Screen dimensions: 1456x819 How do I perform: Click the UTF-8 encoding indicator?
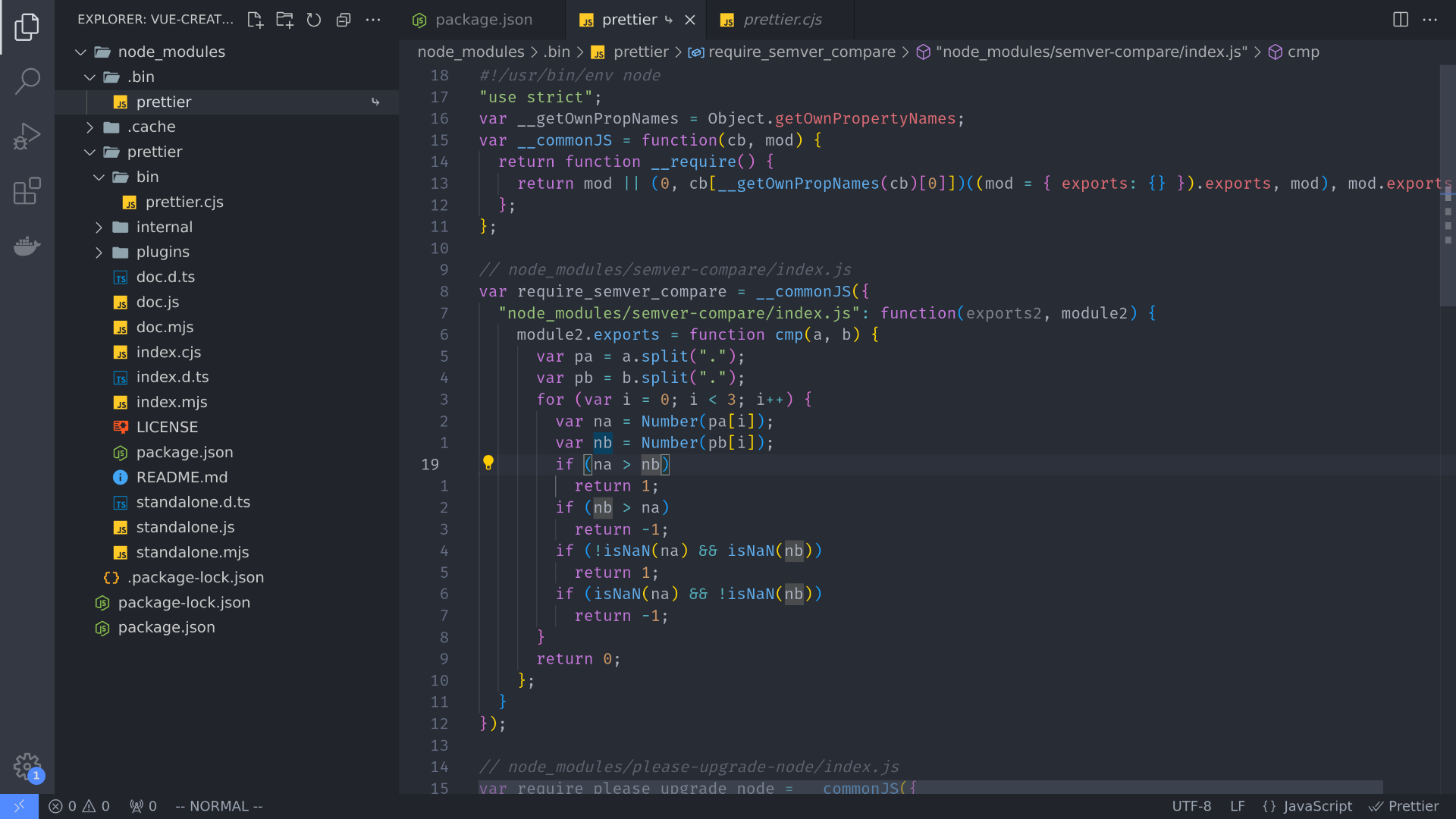coord(1192,806)
